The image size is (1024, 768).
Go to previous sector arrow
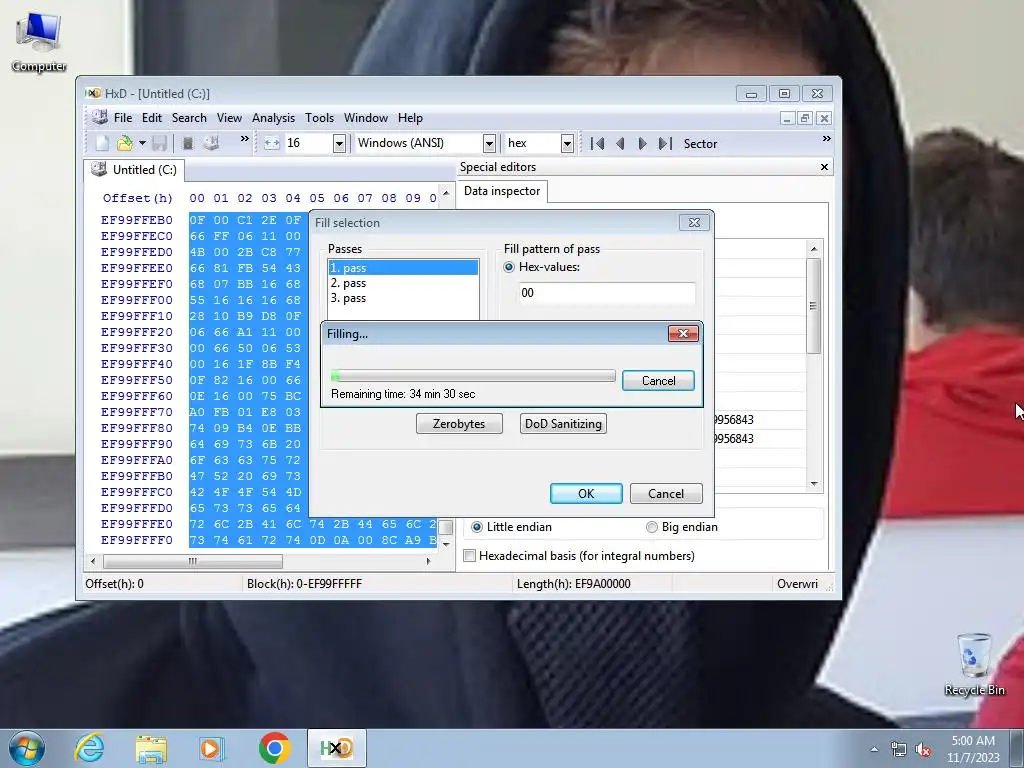(620, 144)
